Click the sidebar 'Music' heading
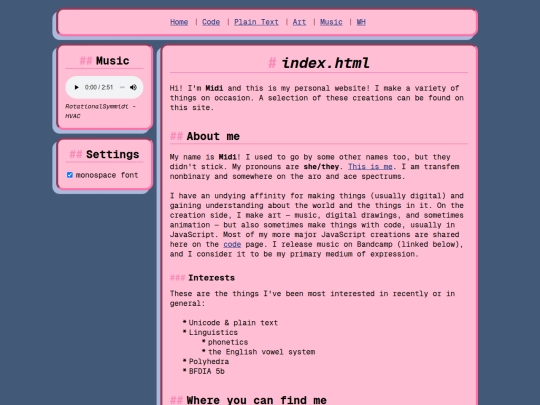Viewport: 540px width, 405px height. click(113, 61)
